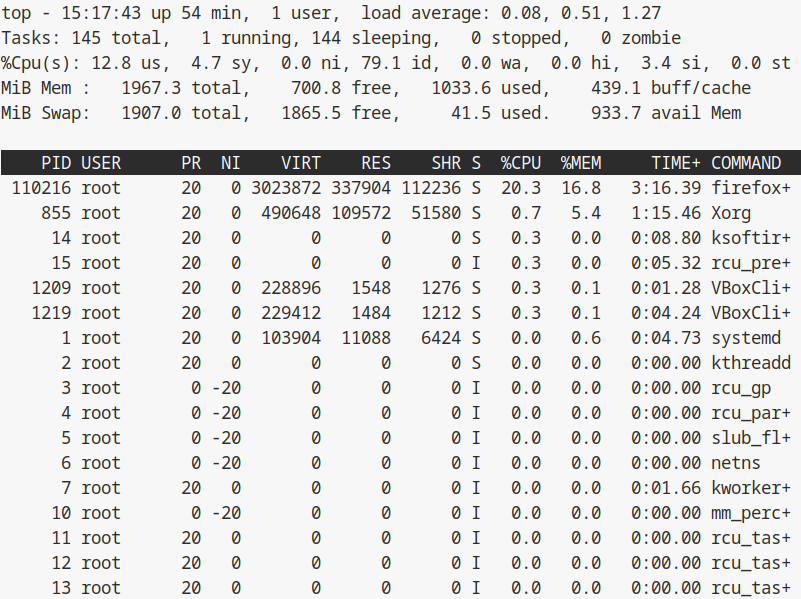801x599 pixels.
Task: Click the systemd command name
Action: (746, 338)
